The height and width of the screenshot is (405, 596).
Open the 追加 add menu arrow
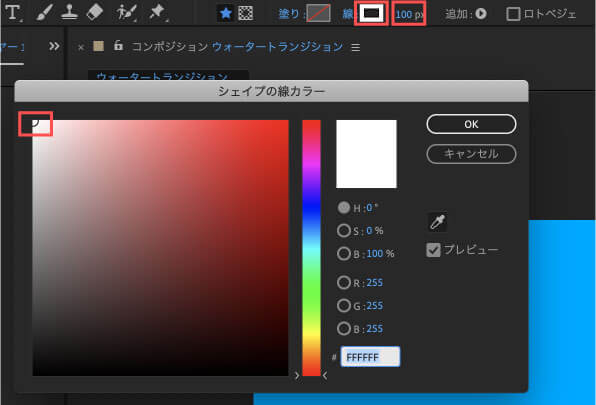481,14
